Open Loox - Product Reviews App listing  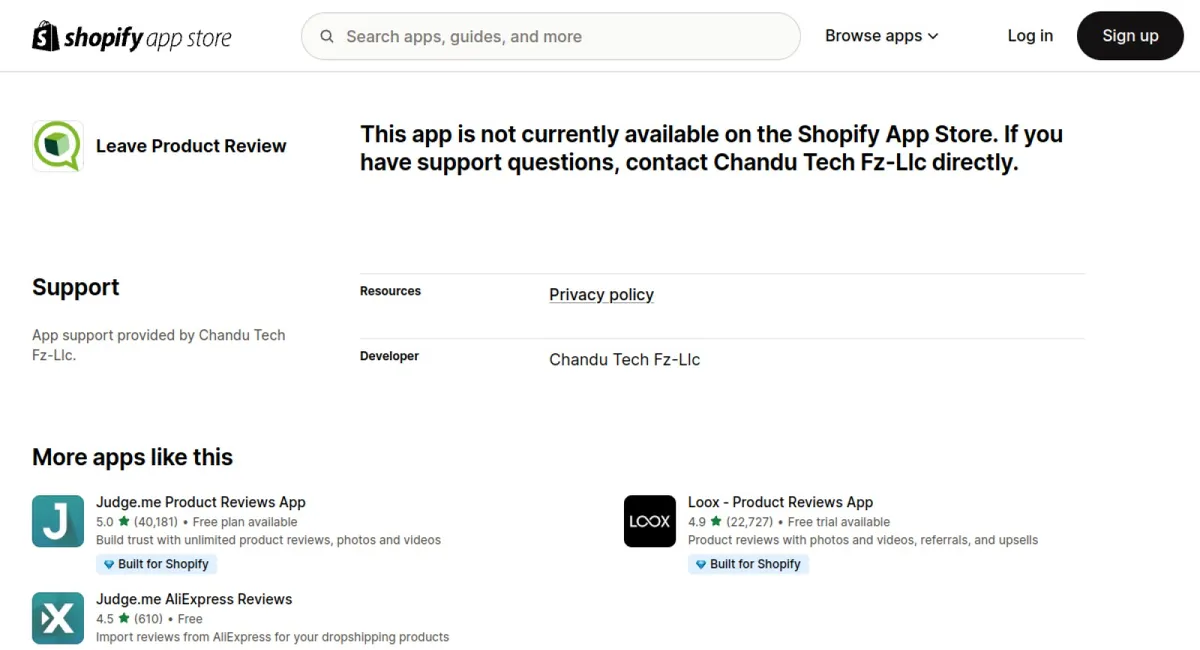point(780,502)
